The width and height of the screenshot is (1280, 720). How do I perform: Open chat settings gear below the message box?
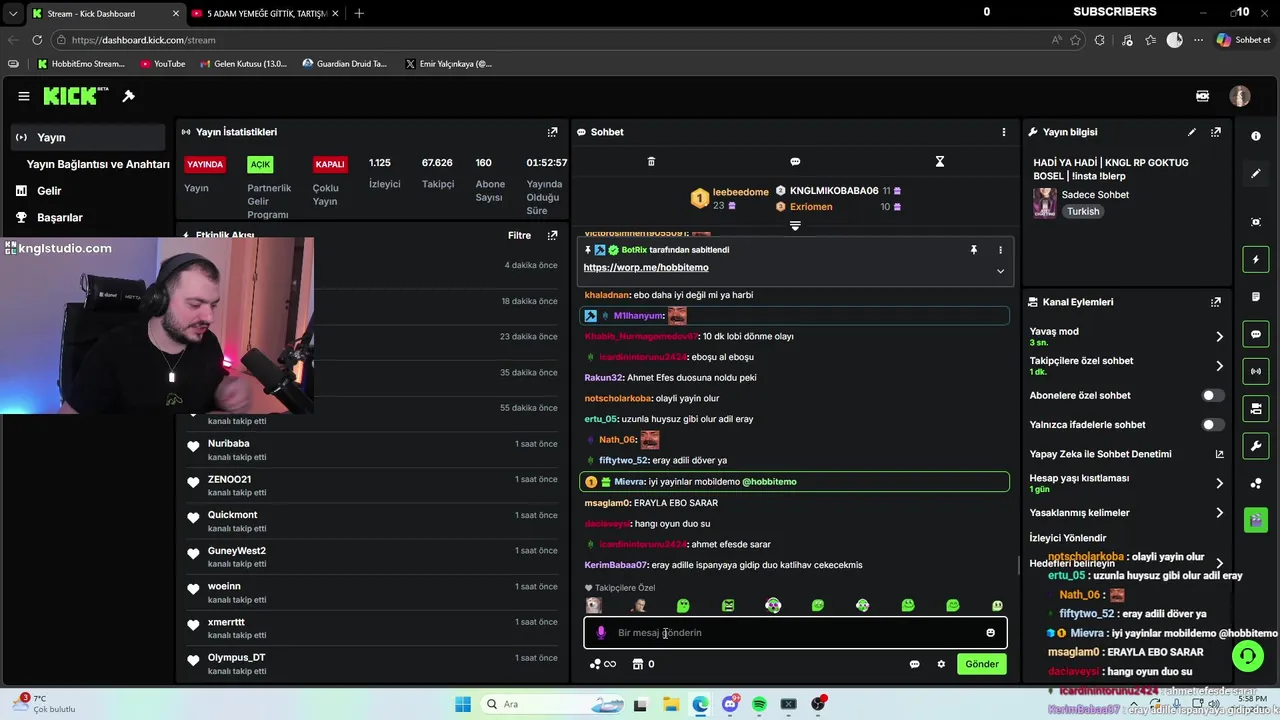[941, 664]
